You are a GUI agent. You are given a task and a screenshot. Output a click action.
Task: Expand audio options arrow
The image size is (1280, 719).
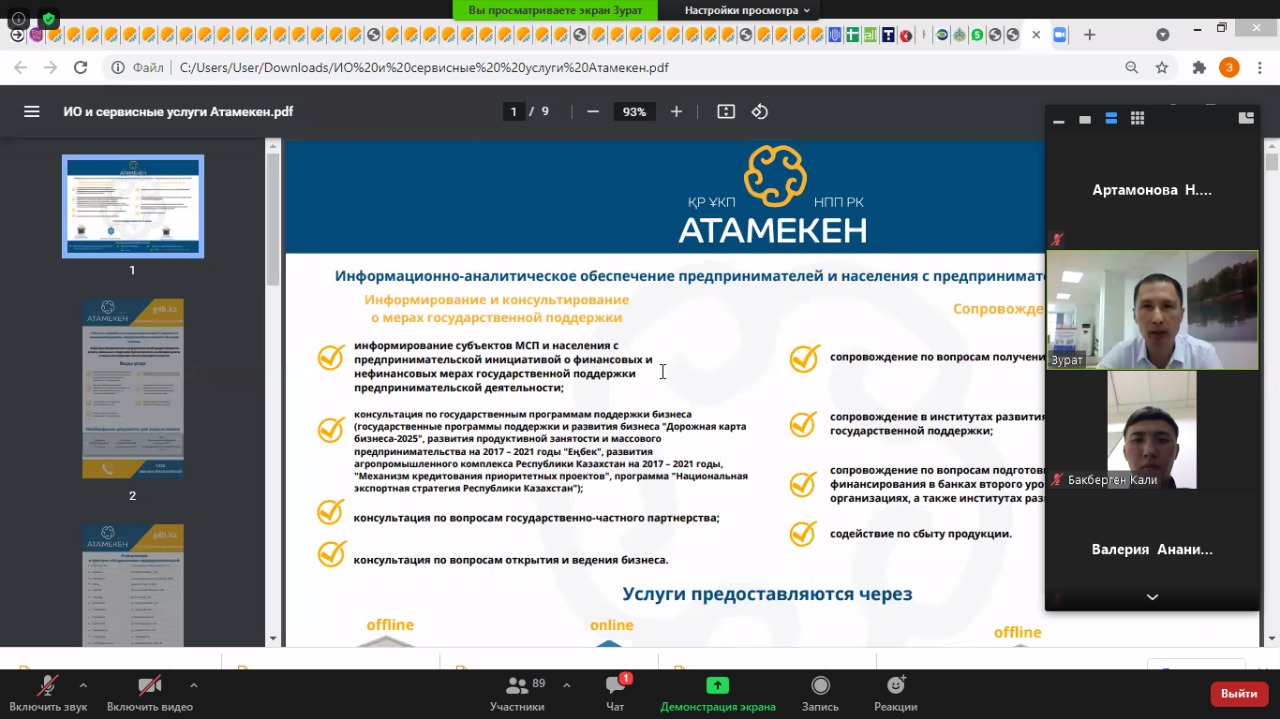(x=83, y=685)
